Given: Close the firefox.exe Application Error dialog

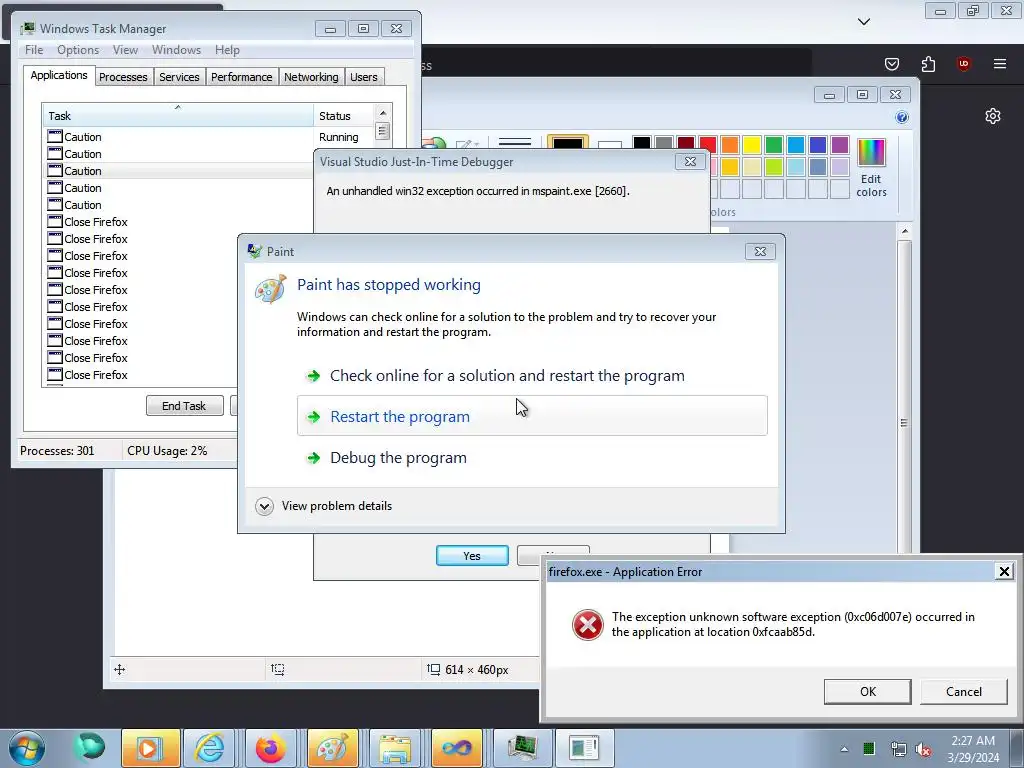Looking at the screenshot, I should 1004,571.
